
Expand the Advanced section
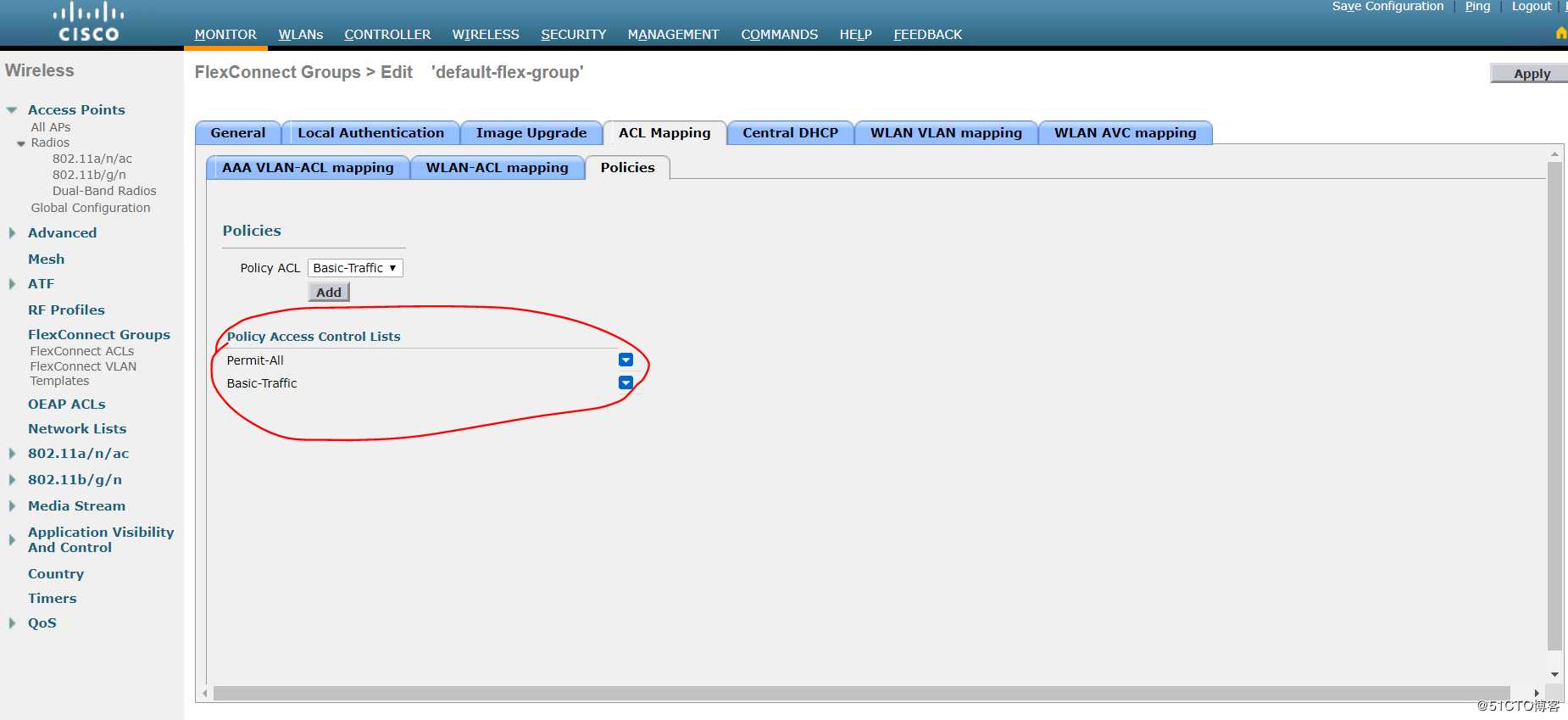pos(12,232)
